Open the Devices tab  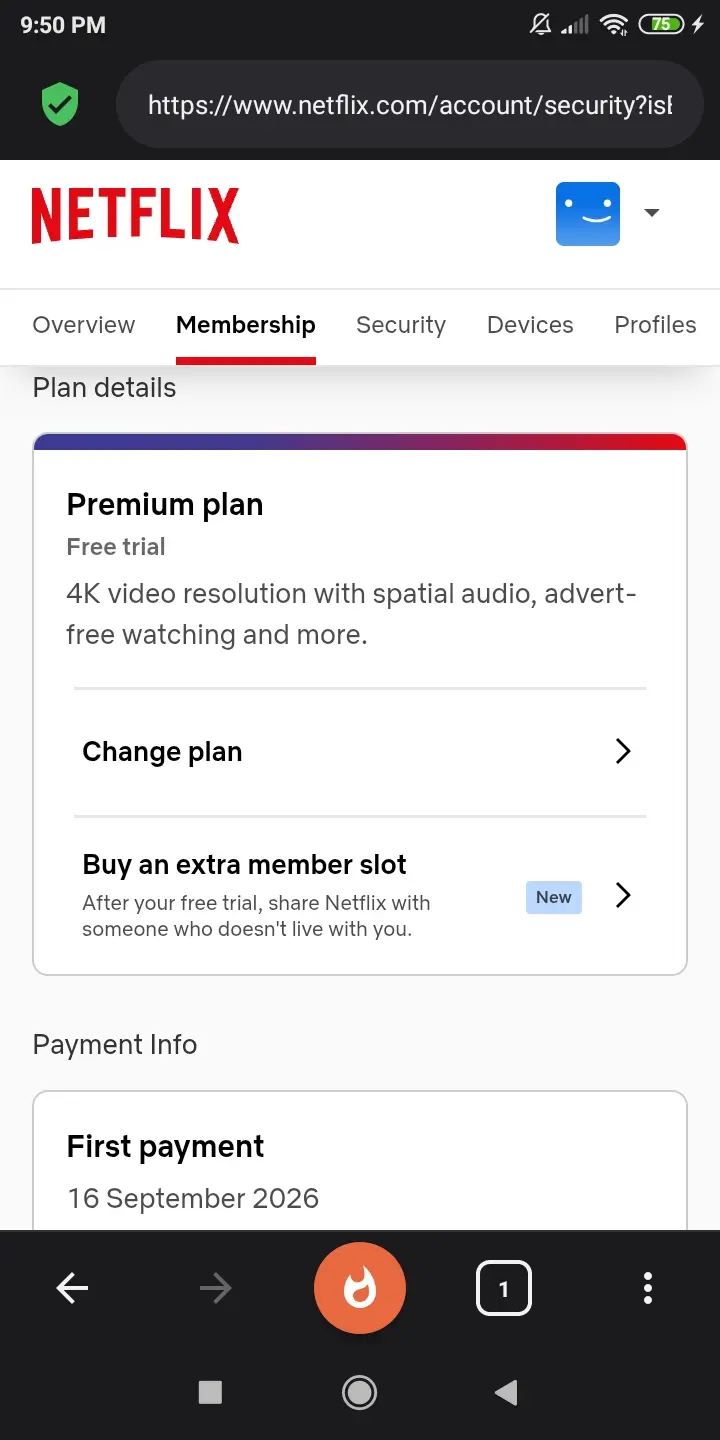[530, 325]
